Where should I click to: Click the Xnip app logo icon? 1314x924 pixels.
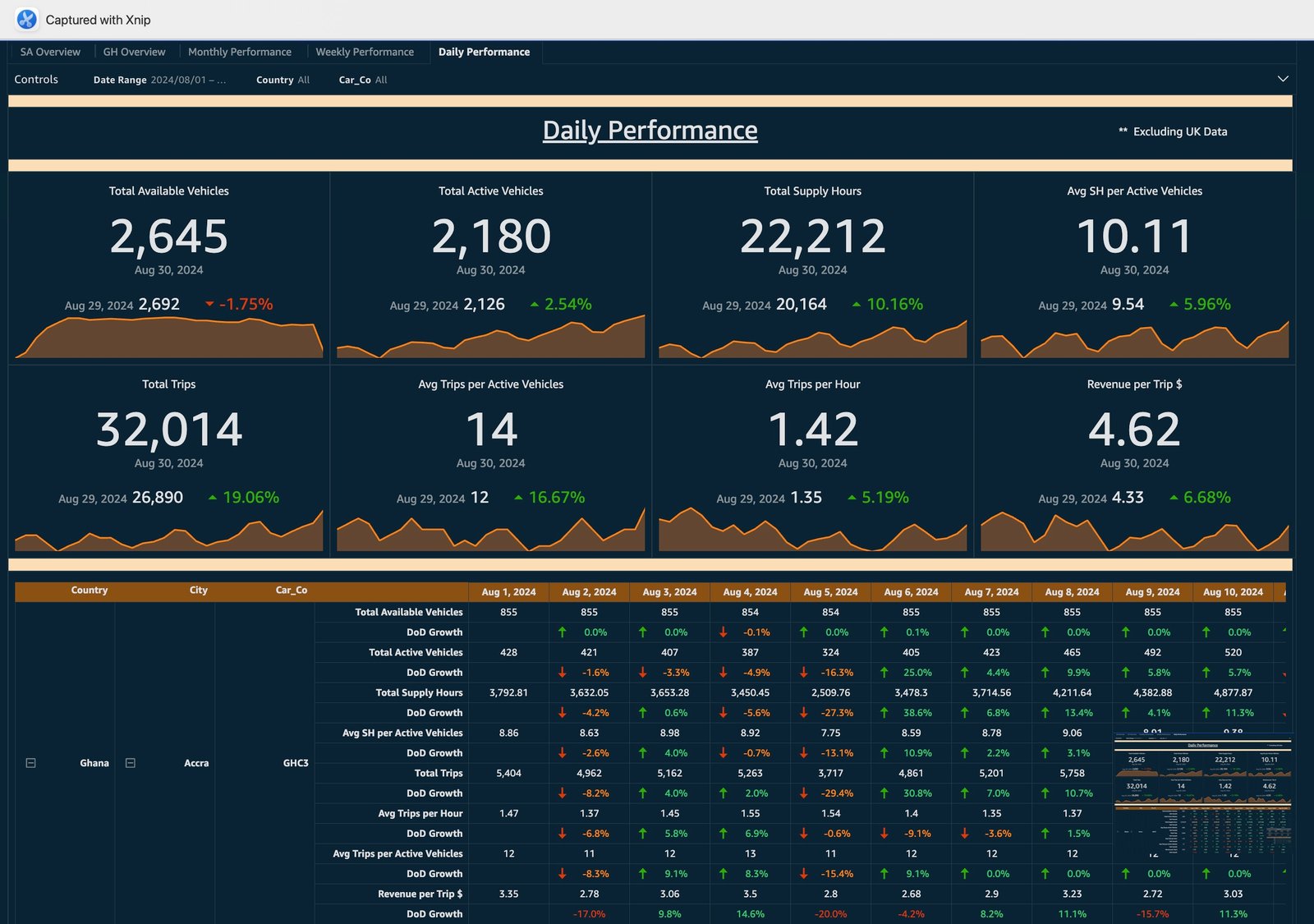click(x=26, y=19)
